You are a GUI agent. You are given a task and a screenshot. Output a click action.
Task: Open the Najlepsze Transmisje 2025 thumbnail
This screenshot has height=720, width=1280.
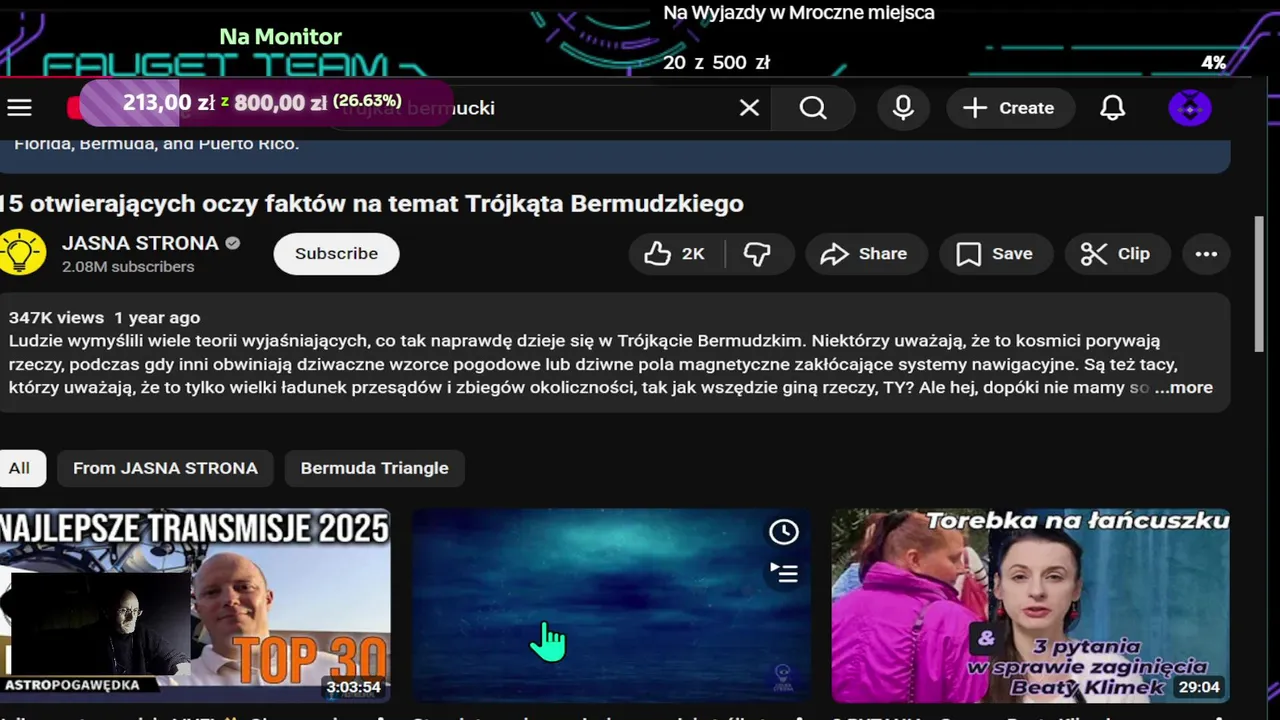pyautogui.click(x=195, y=605)
